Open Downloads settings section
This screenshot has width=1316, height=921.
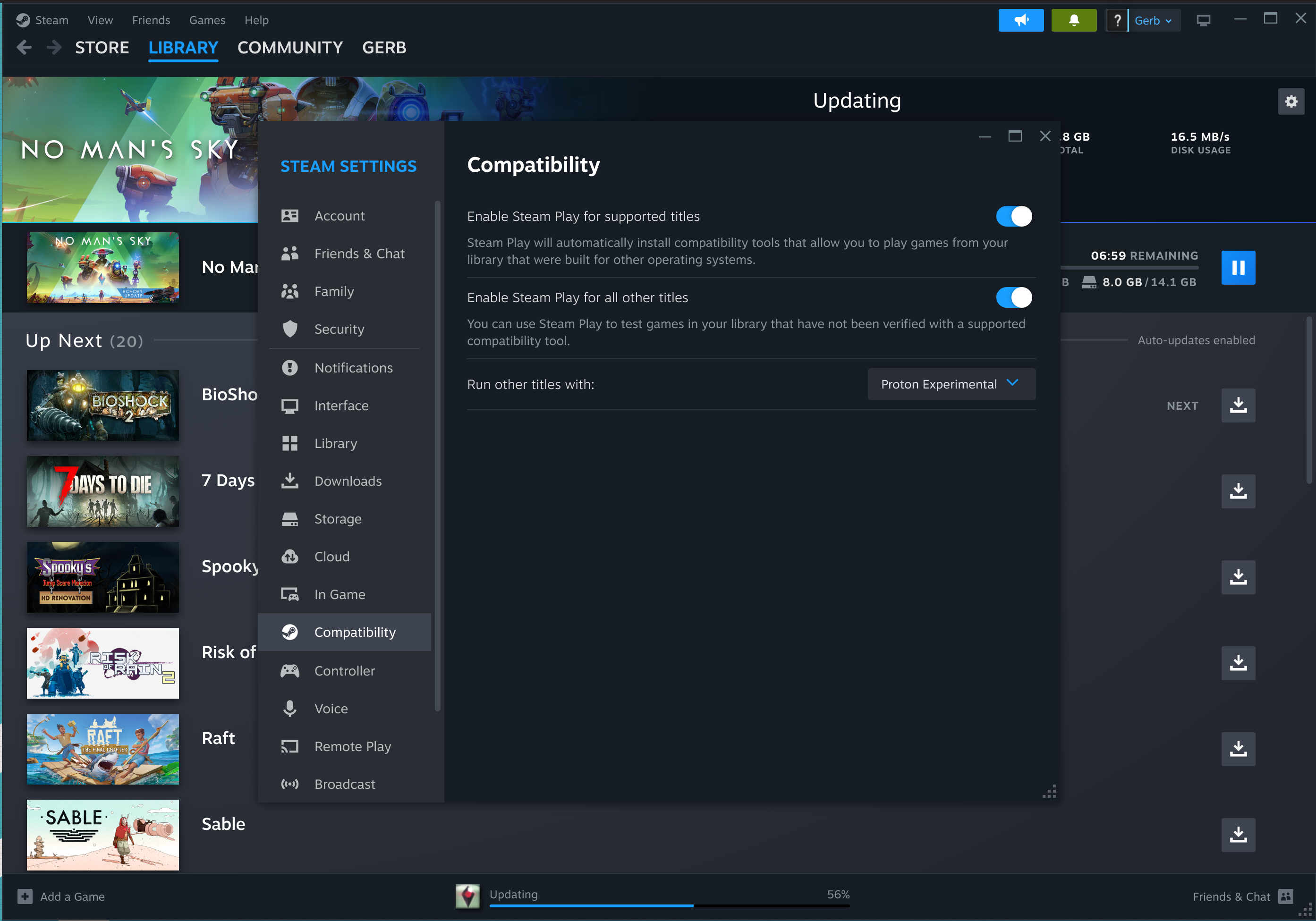[348, 481]
